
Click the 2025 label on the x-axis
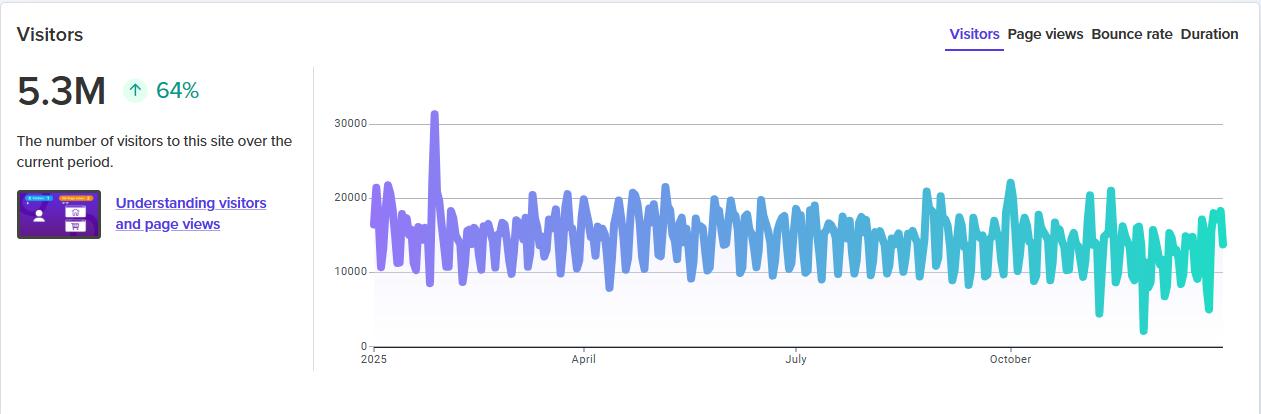[x=373, y=358]
